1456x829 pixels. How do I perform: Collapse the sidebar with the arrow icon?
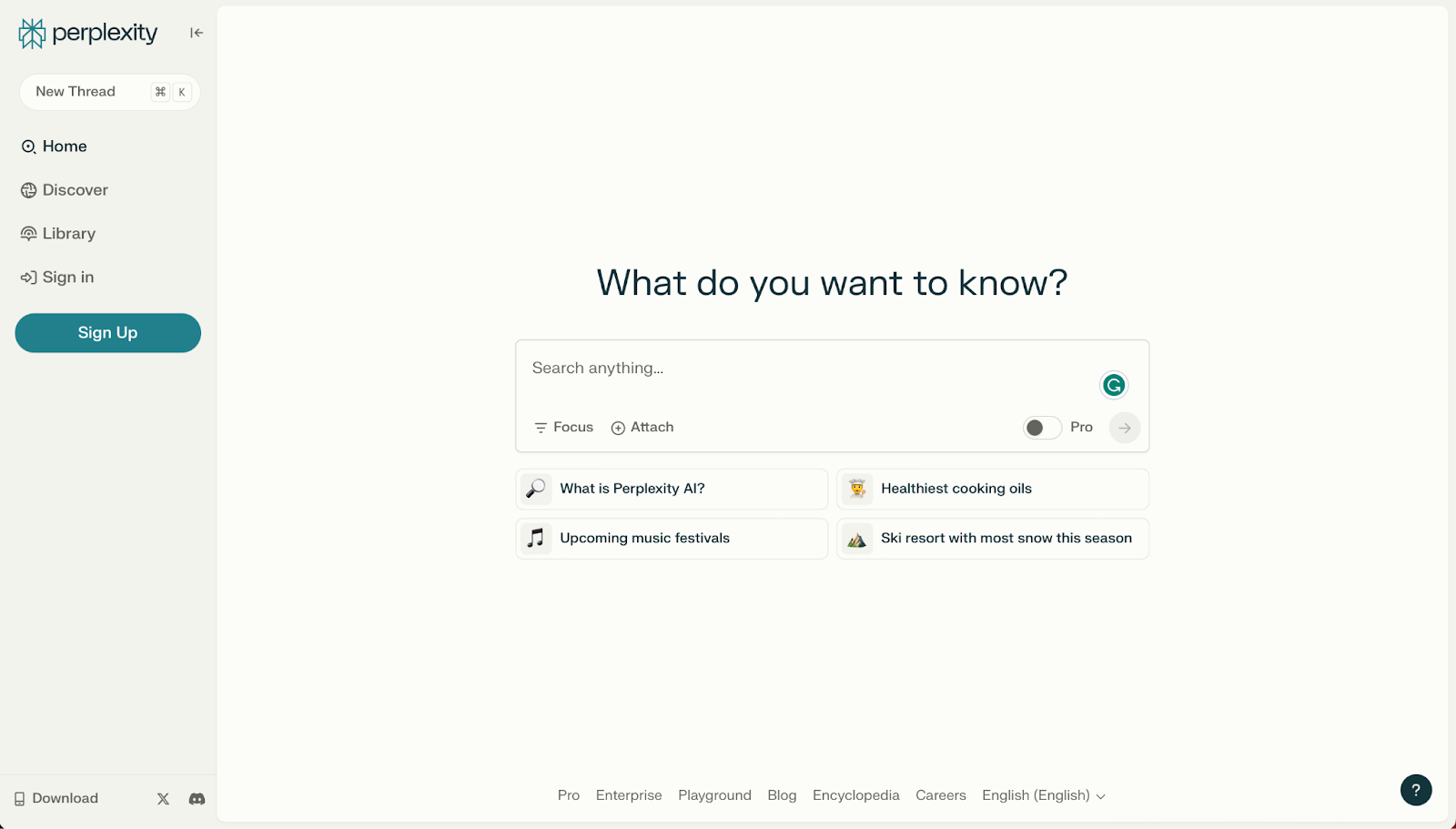point(197,33)
